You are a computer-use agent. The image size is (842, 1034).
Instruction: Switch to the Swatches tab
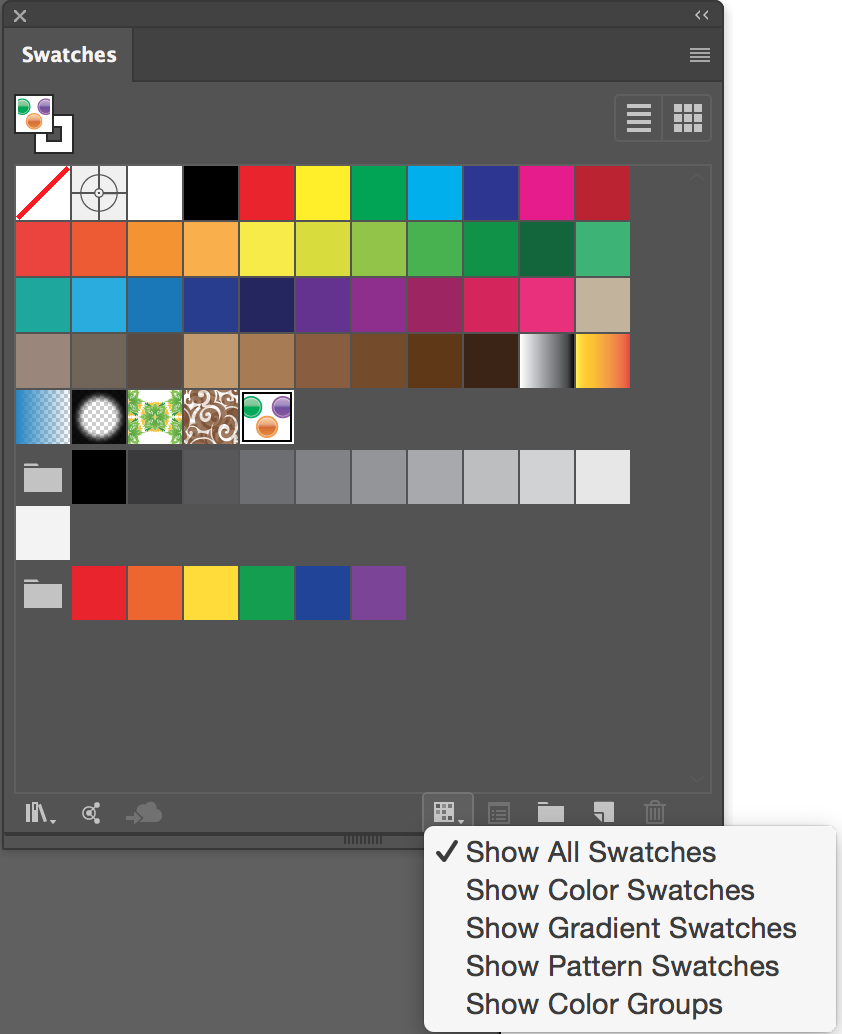[67, 55]
